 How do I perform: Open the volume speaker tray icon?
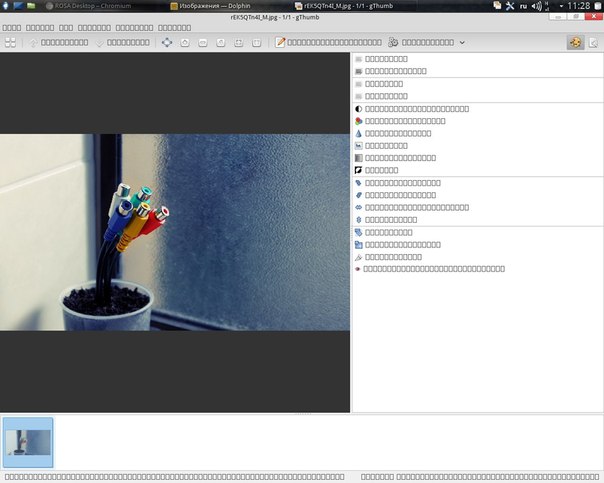tap(536, 6)
